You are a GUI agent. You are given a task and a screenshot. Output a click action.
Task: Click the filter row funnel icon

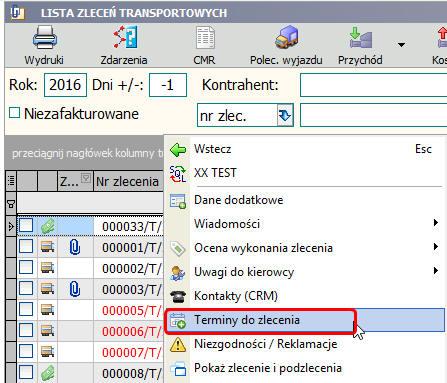click(x=11, y=204)
